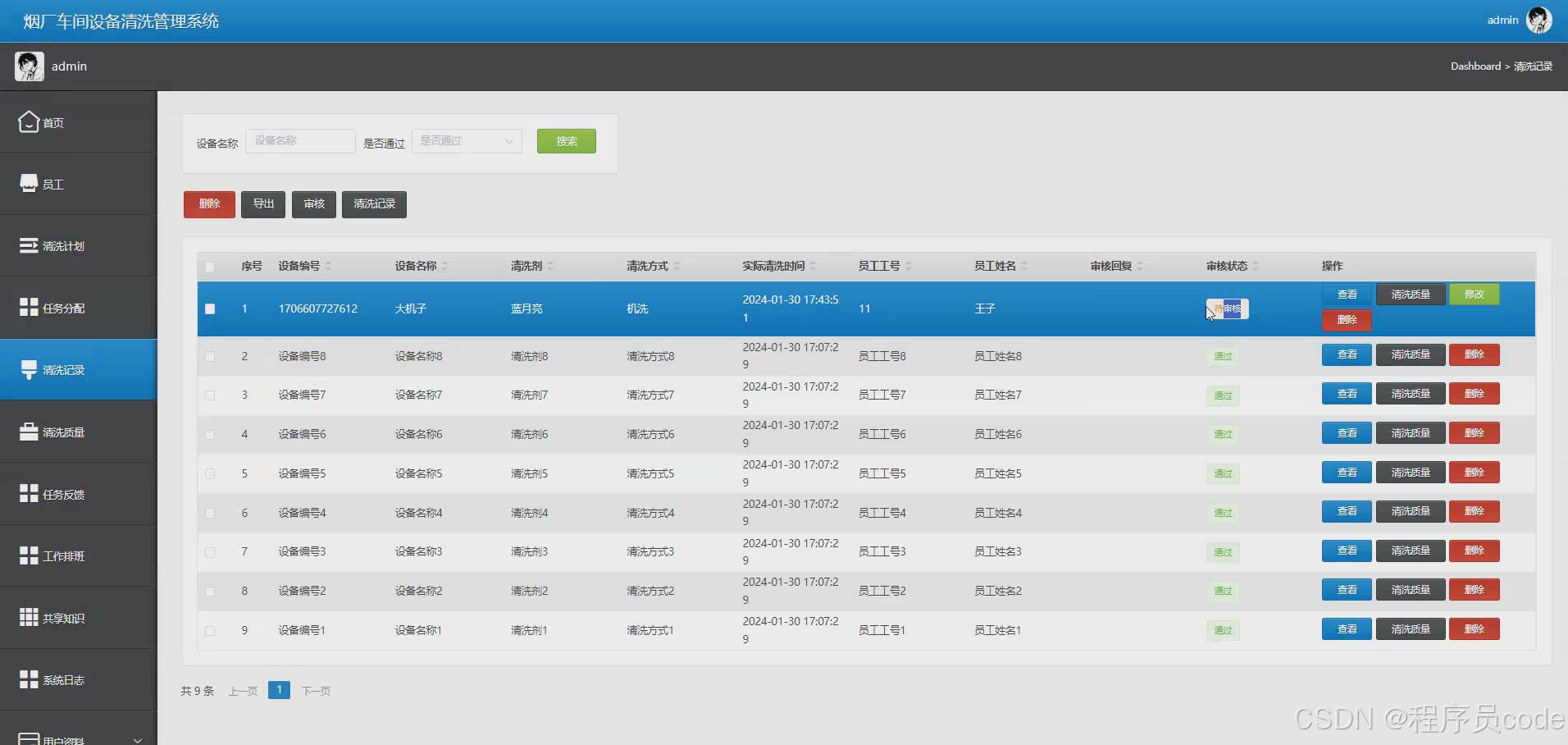
Task: Click the 任务反馈 grid icon
Action: click(x=29, y=493)
